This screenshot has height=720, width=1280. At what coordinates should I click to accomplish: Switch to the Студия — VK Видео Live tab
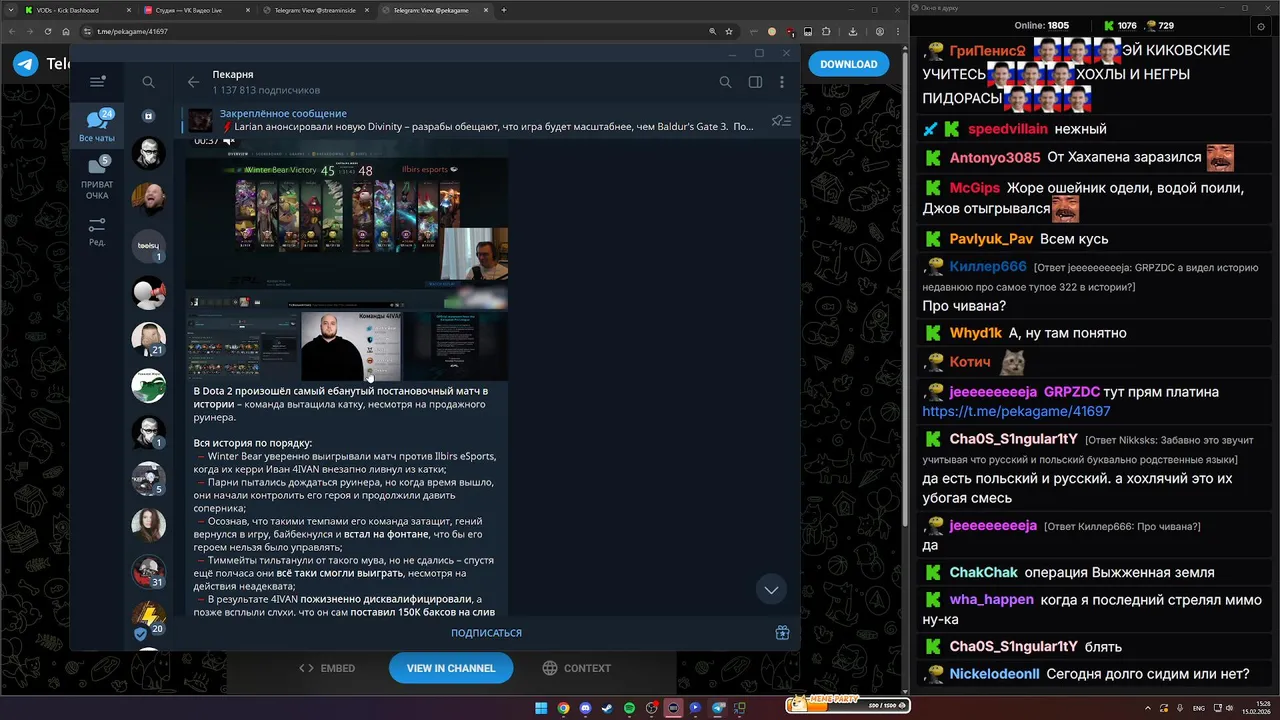(196, 10)
